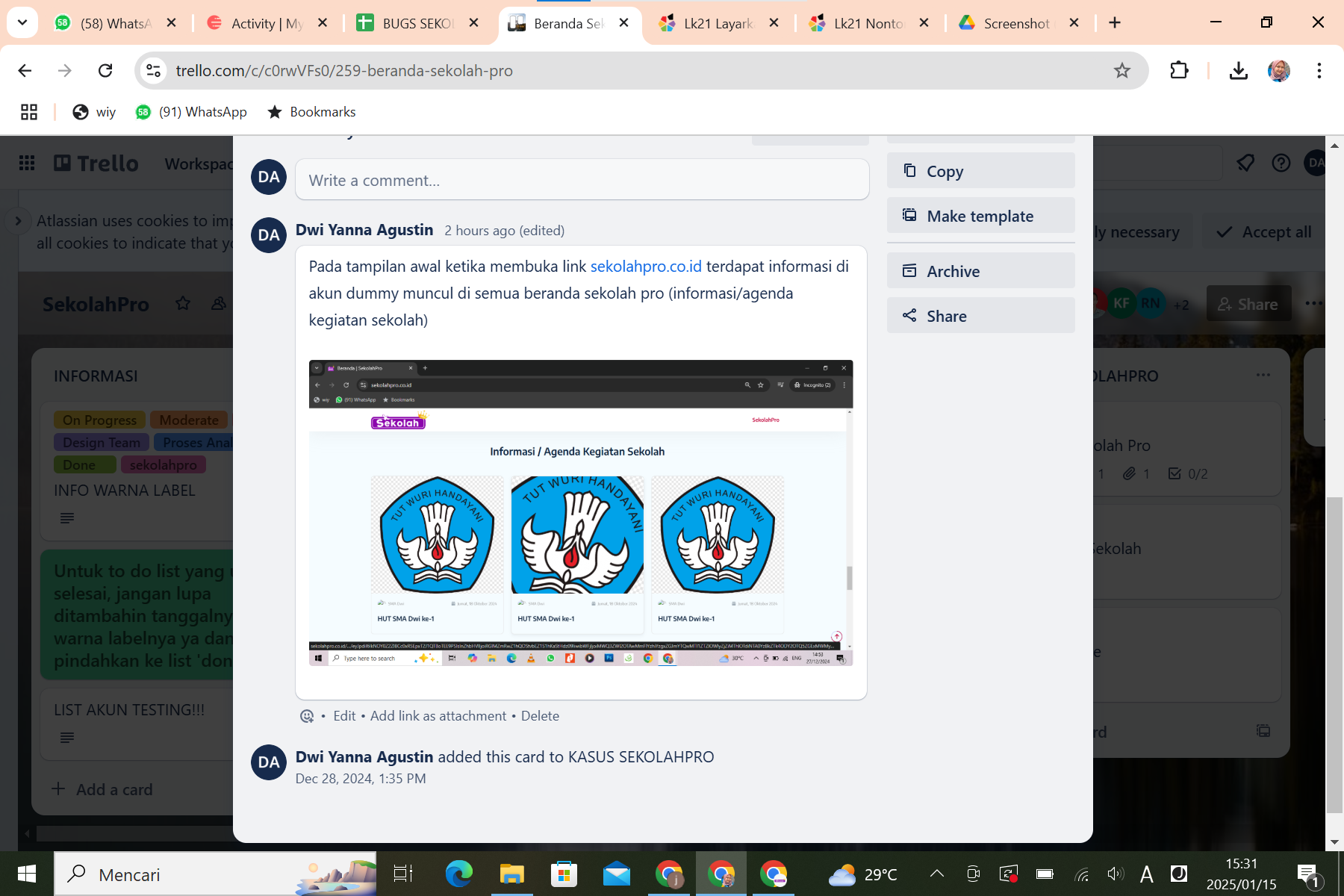
Task: Open the Share card option
Action: [980, 316]
